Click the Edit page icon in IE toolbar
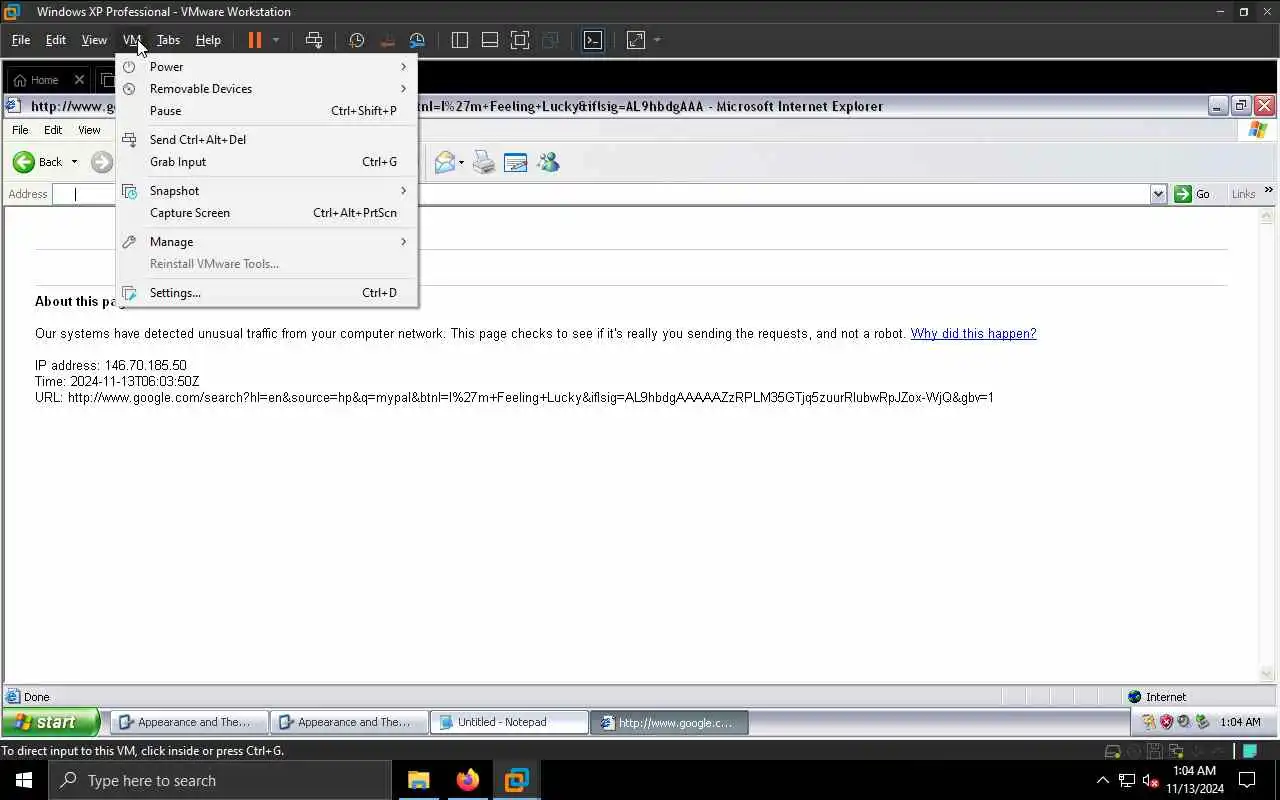The height and width of the screenshot is (800, 1280). [x=516, y=162]
